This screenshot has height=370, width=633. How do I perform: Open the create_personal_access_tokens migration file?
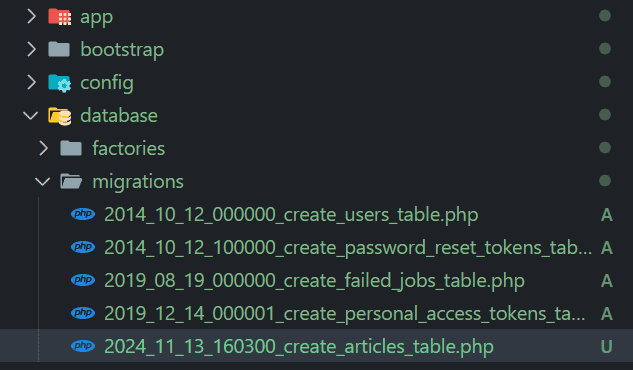pos(345,314)
